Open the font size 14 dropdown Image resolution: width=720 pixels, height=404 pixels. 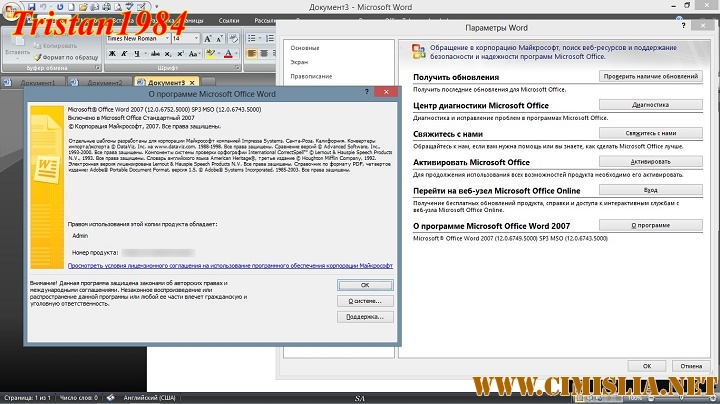195,38
